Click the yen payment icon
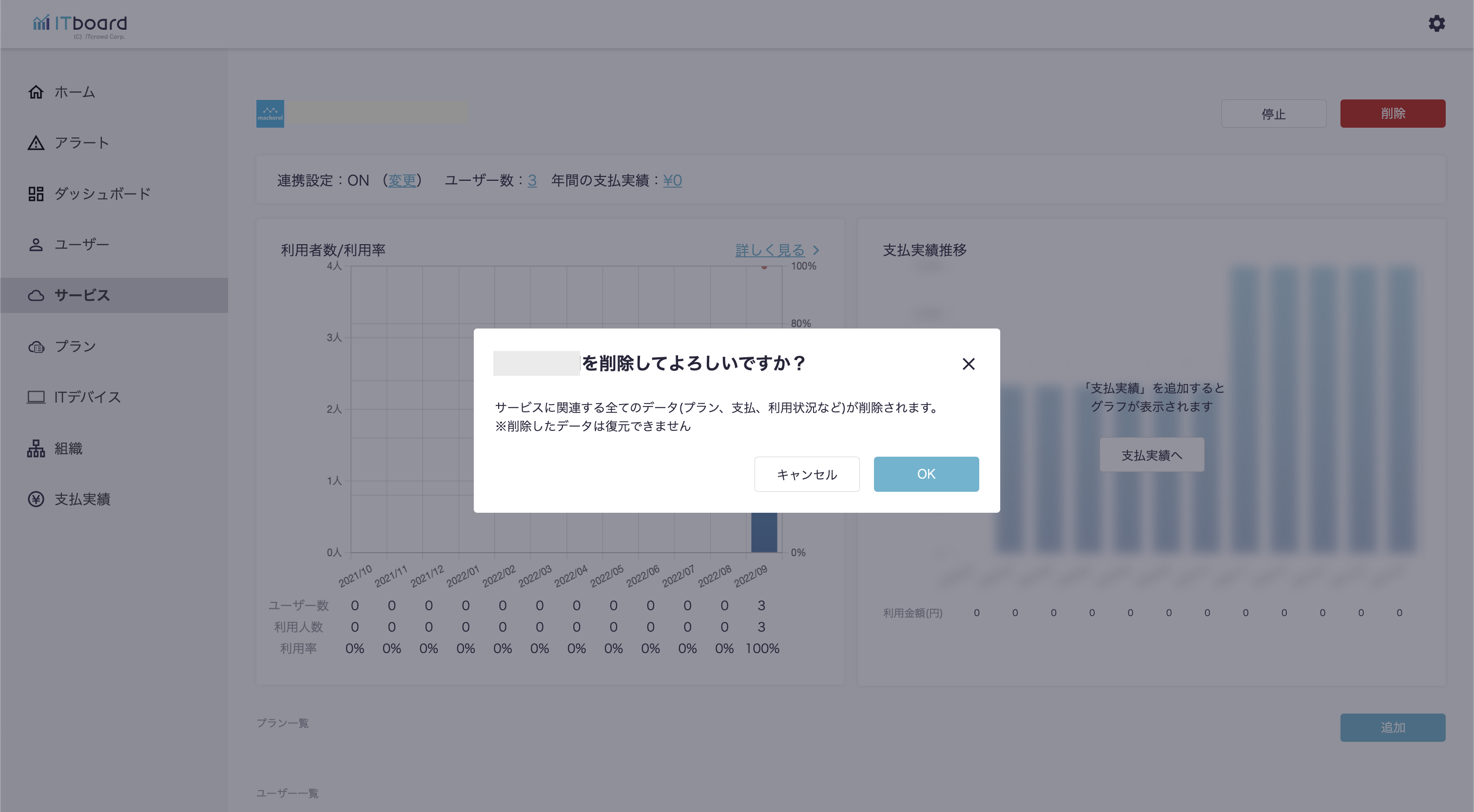 36,499
